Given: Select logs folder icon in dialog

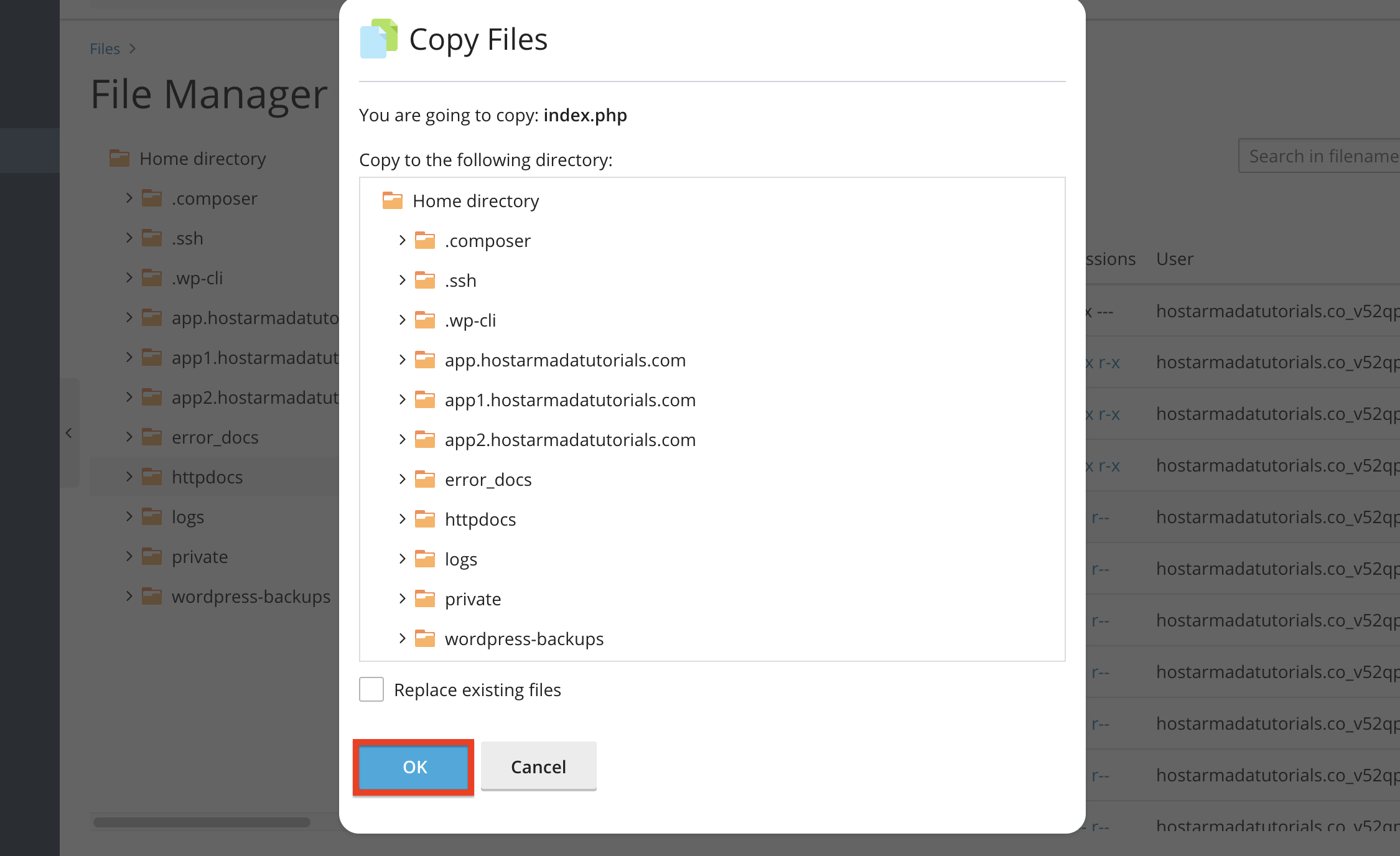Looking at the screenshot, I should tap(425, 559).
